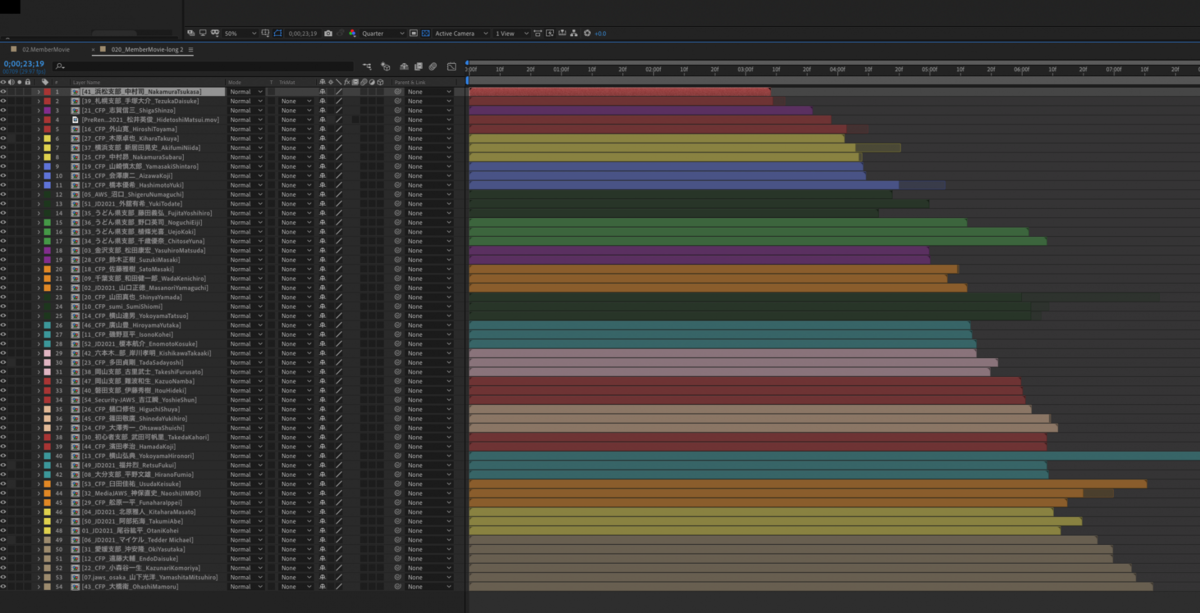Toggle fast previews icon in viewer
The image size is (1200, 613).
click(550, 33)
